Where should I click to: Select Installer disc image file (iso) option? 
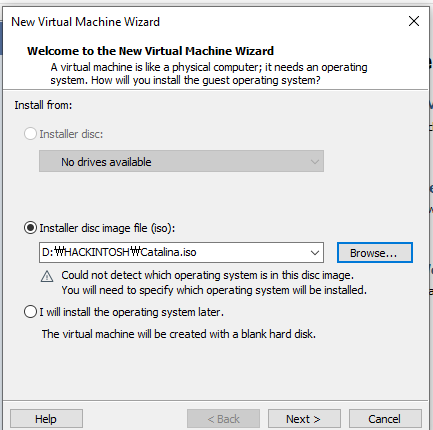30,228
